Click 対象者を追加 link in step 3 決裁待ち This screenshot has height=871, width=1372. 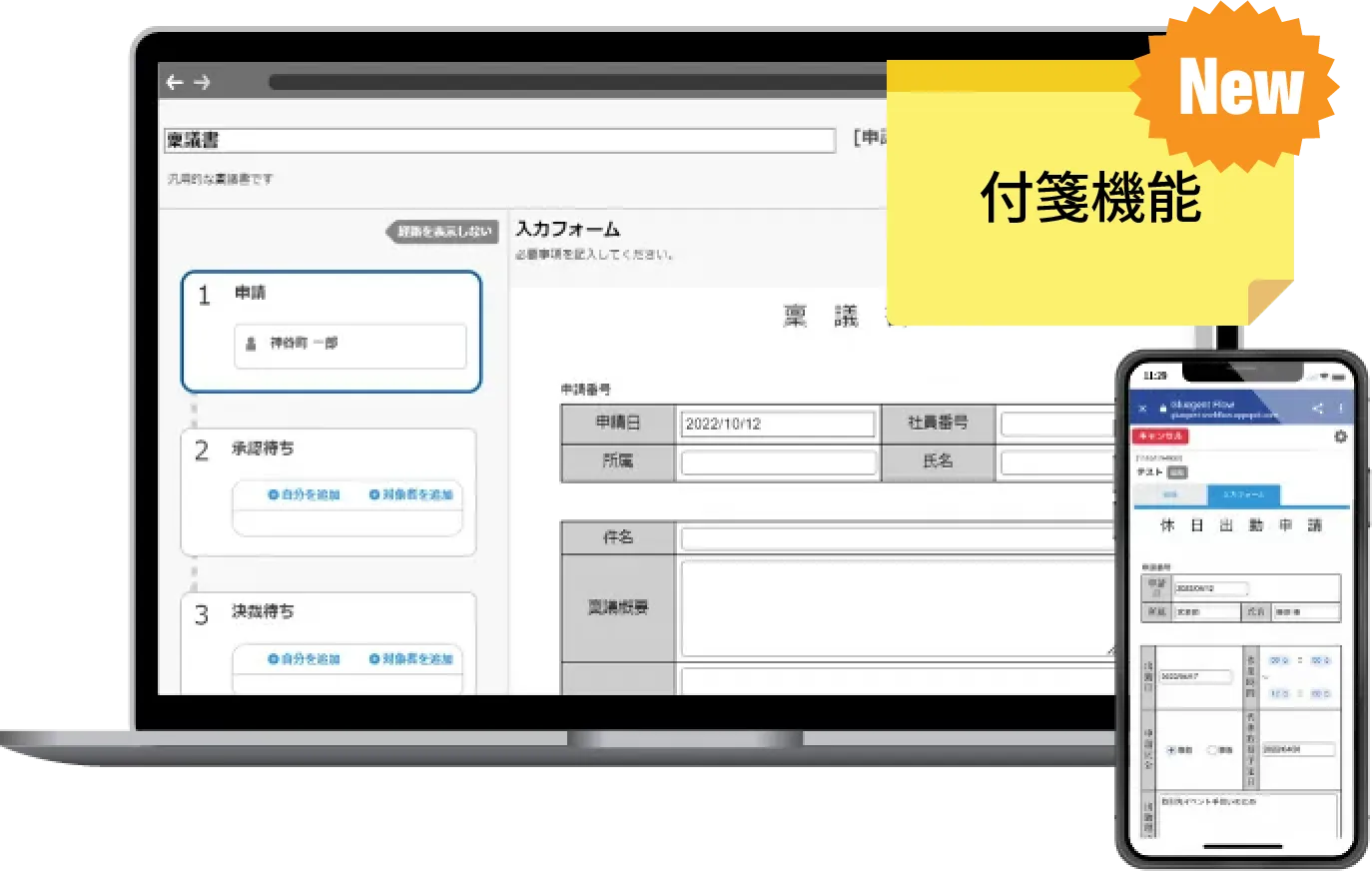click(411, 659)
